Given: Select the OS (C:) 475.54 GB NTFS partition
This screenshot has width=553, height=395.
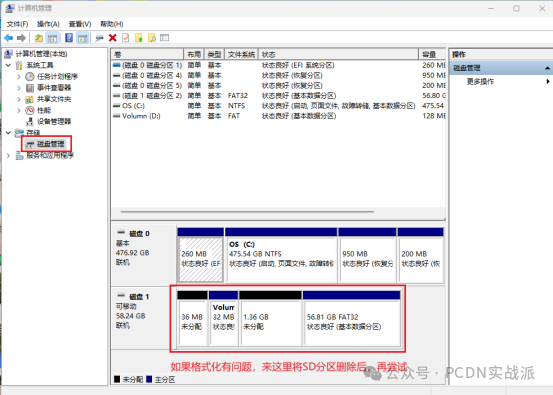Looking at the screenshot, I should pyautogui.click(x=281, y=255).
